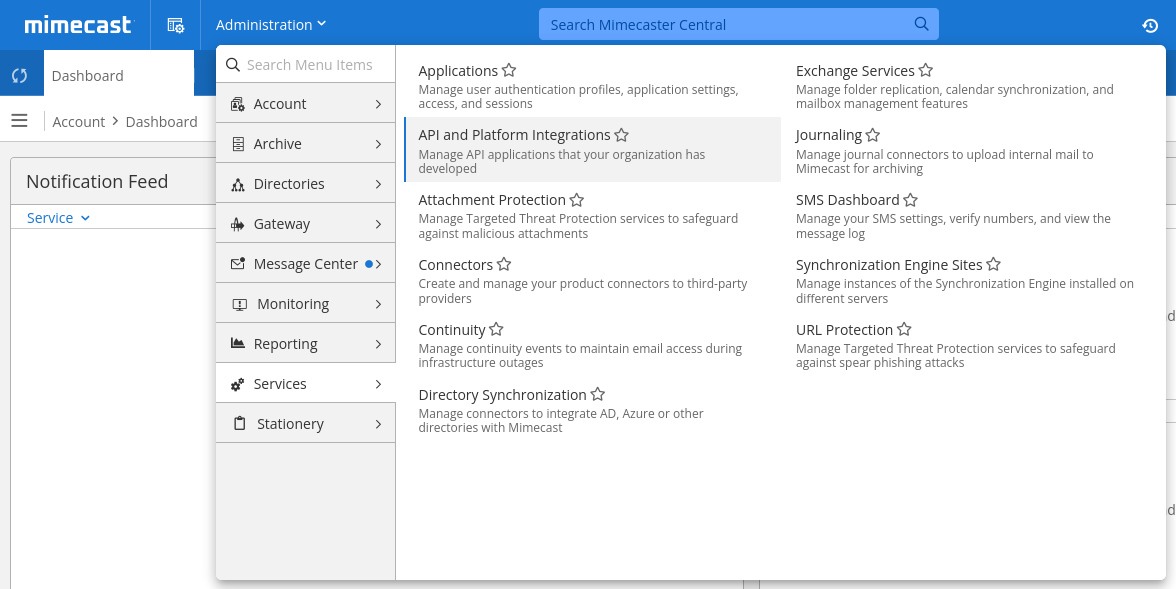
Task: Click the Monitoring category icon
Action: tap(239, 305)
